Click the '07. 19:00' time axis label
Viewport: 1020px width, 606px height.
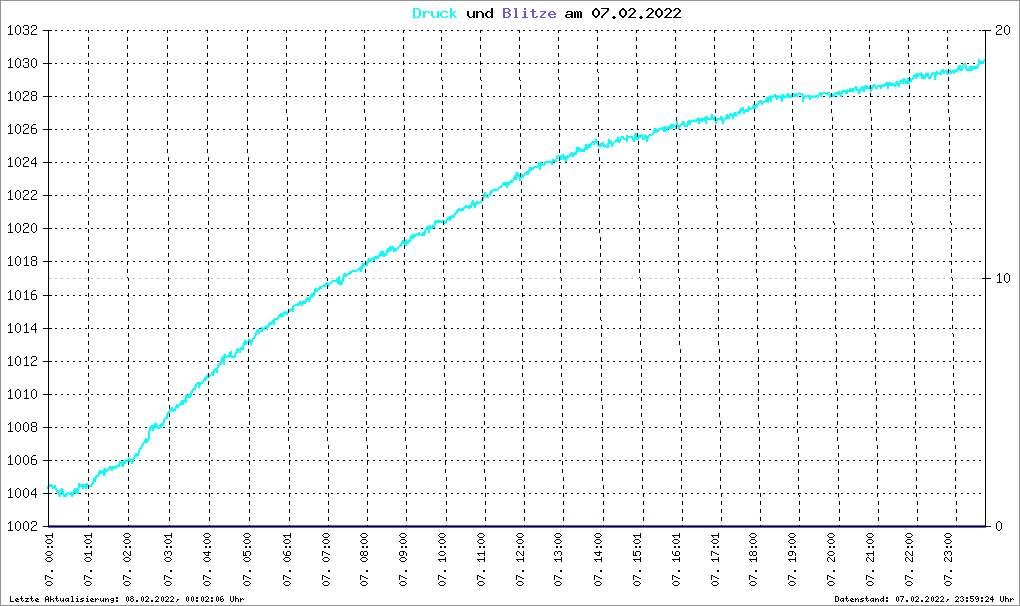(794, 560)
